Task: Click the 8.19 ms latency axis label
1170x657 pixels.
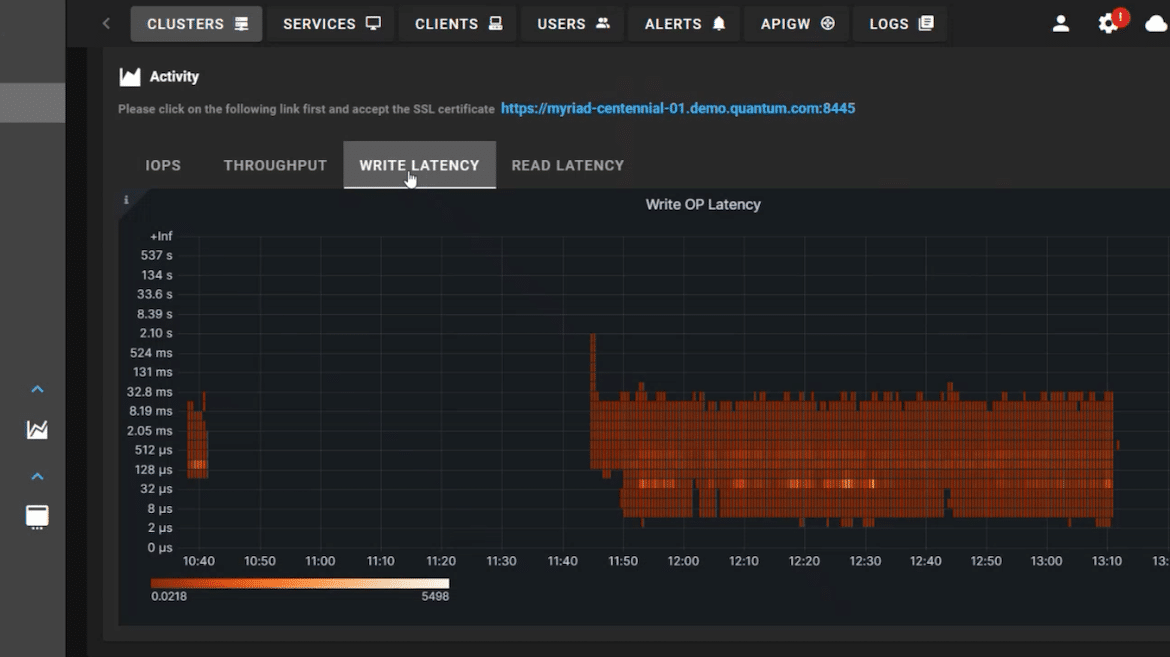Action: pyautogui.click(x=150, y=411)
